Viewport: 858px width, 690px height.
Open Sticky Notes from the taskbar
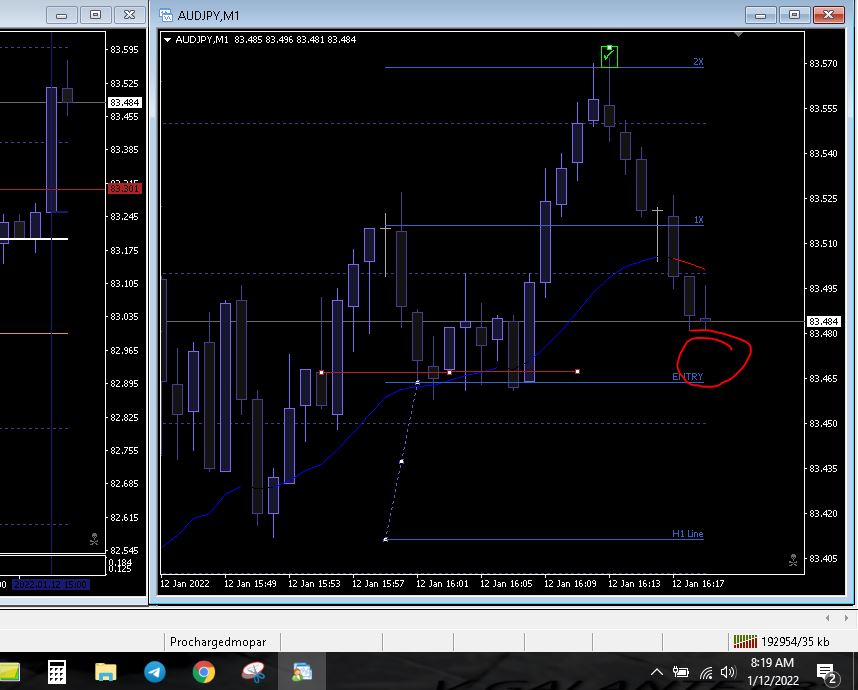coord(10,672)
